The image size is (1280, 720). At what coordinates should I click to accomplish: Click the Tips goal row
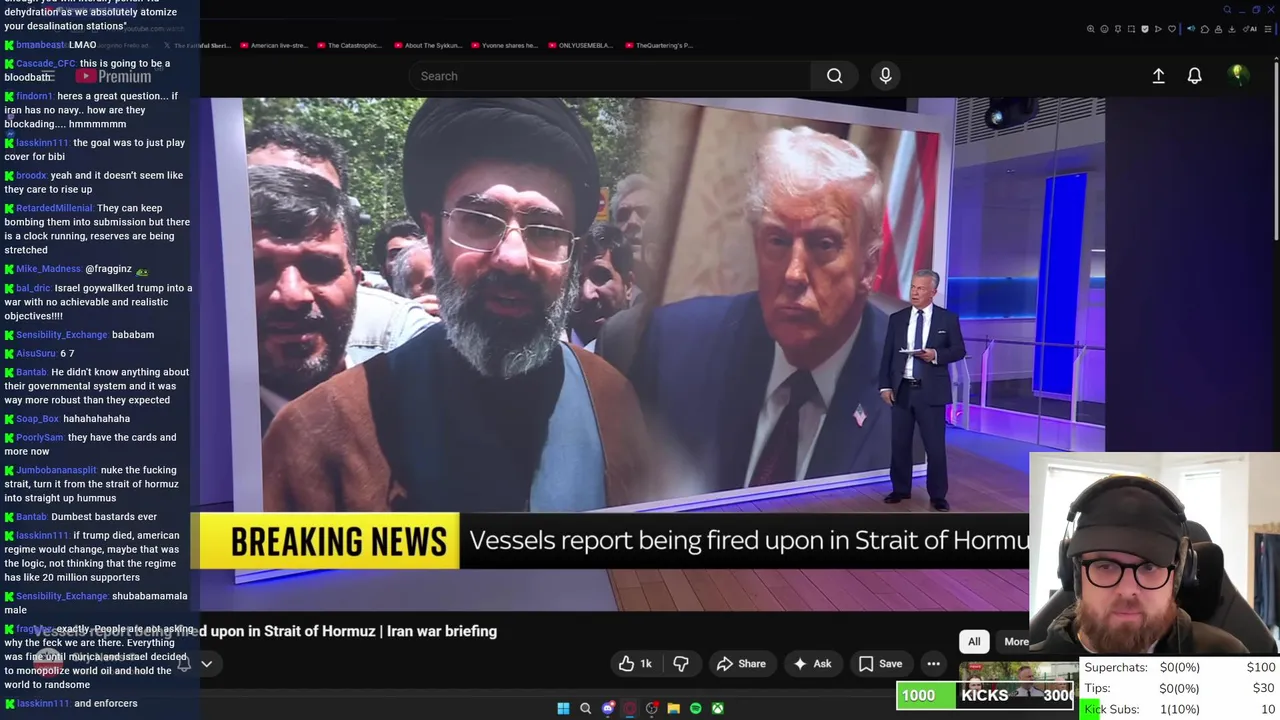click(1179, 688)
